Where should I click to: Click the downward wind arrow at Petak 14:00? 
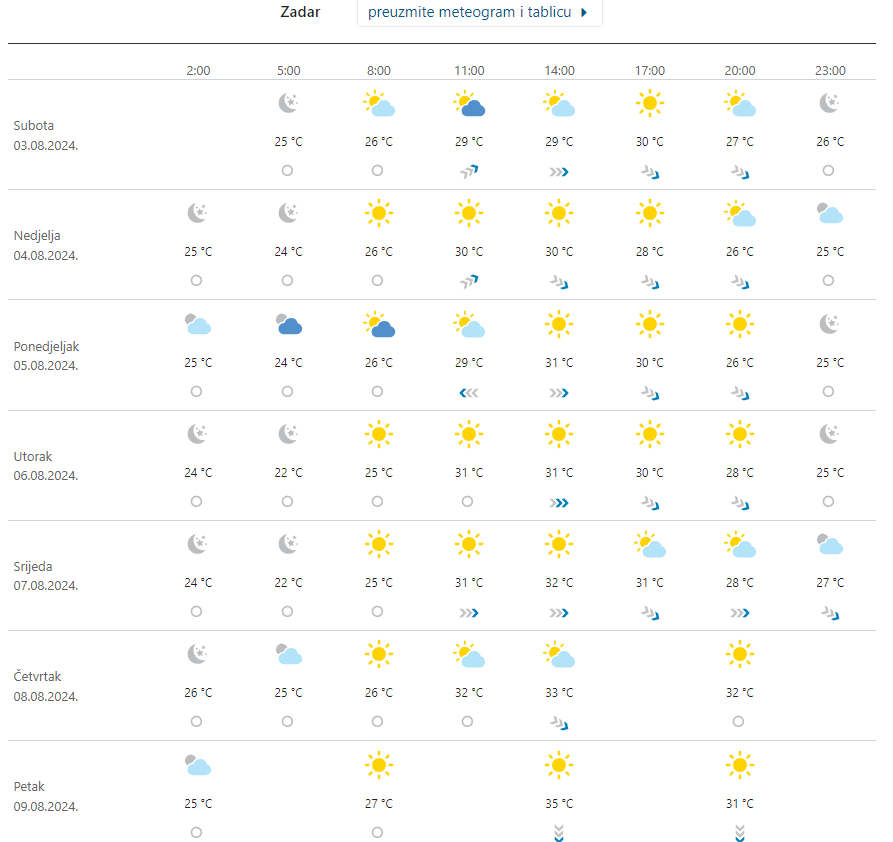[559, 833]
